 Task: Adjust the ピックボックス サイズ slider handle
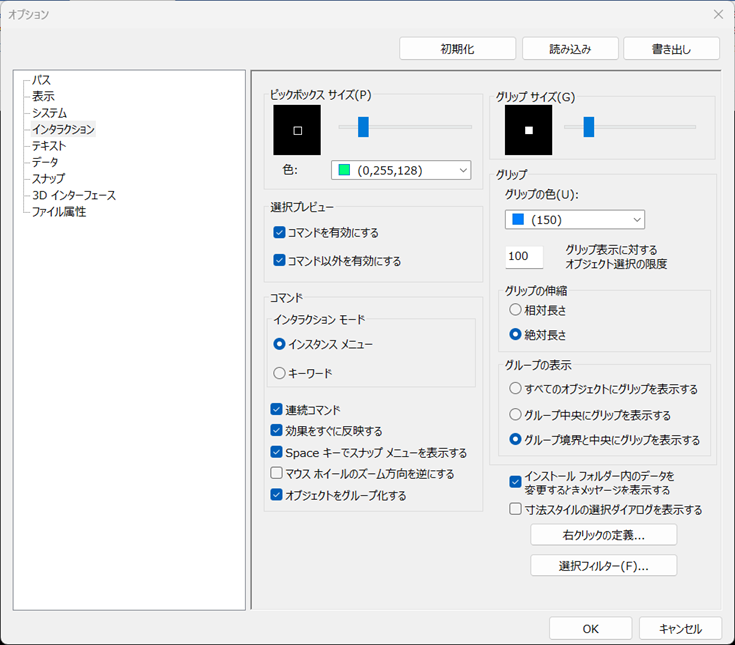click(363, 127)
